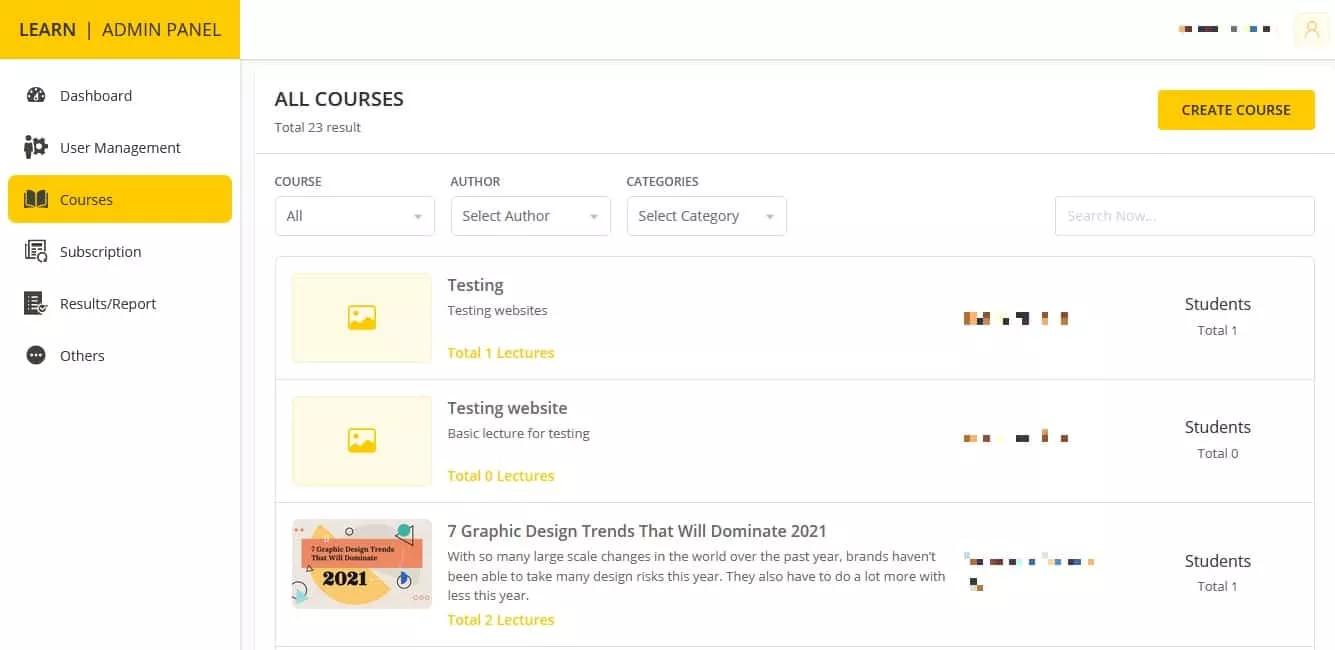The image size is (1335, 650).
Task: Click the Courses open-book icon
Action: 36,200
